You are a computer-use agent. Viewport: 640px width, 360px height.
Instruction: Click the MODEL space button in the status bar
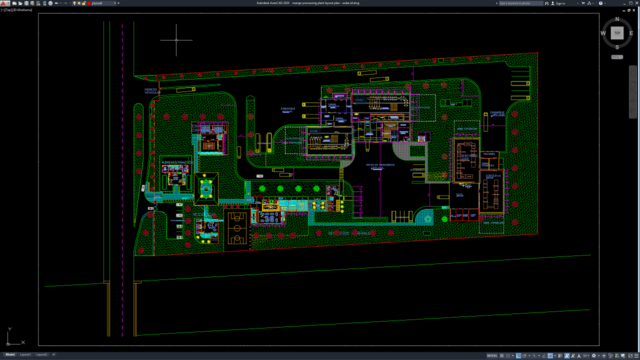point(492,356)
